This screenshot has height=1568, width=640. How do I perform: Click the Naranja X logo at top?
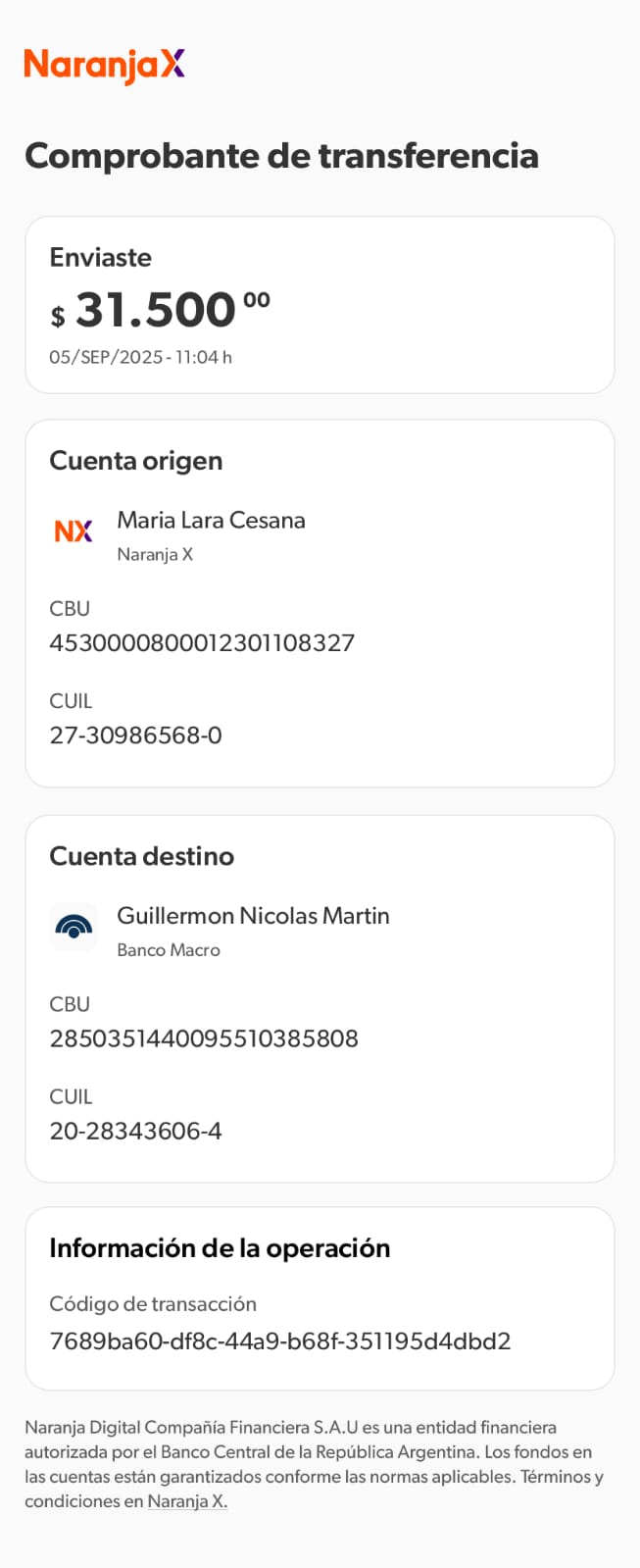coord(105,65)
